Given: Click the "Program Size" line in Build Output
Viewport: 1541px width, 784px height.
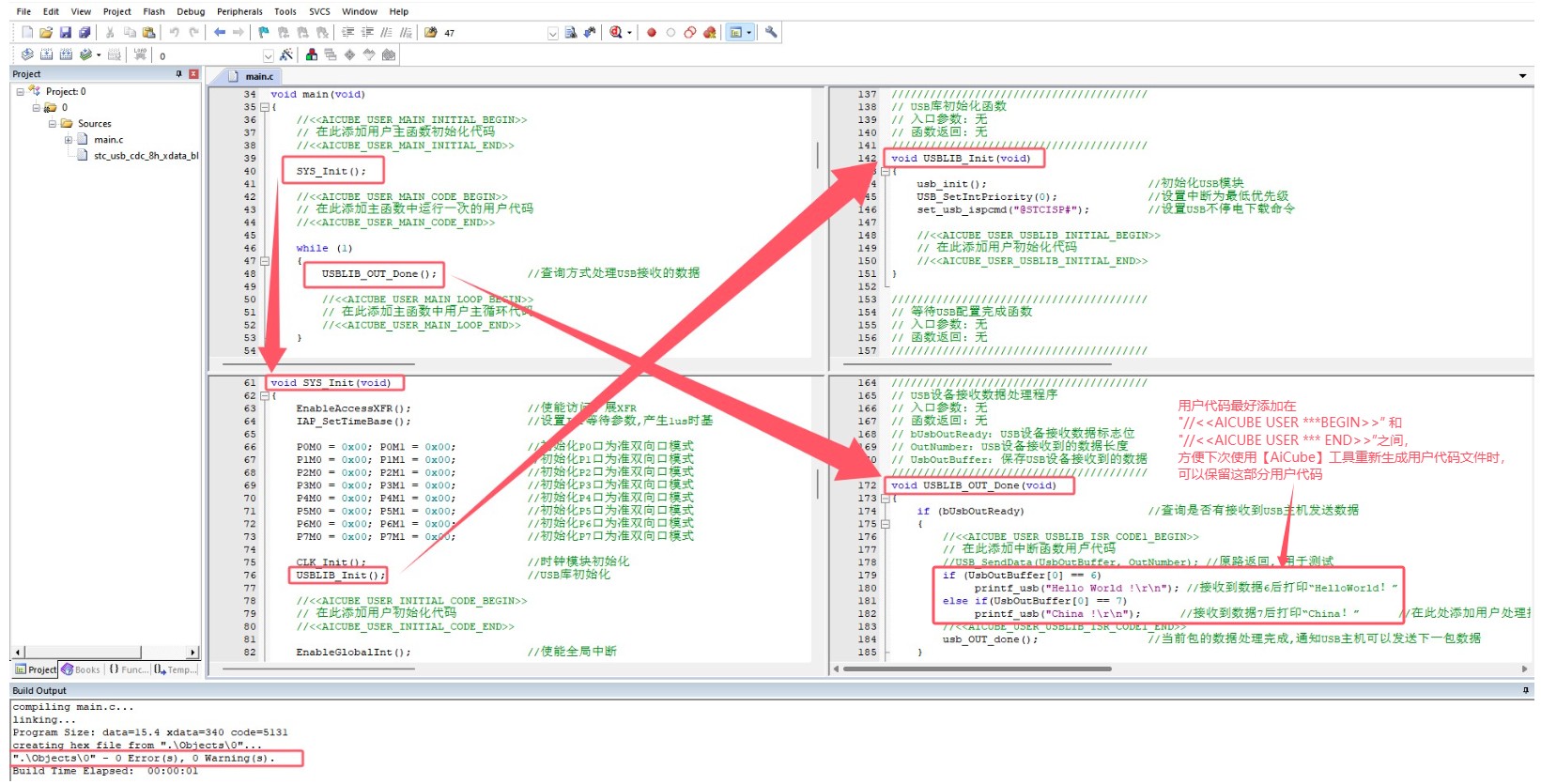Looking at the screenshot, I should point(150,732).
